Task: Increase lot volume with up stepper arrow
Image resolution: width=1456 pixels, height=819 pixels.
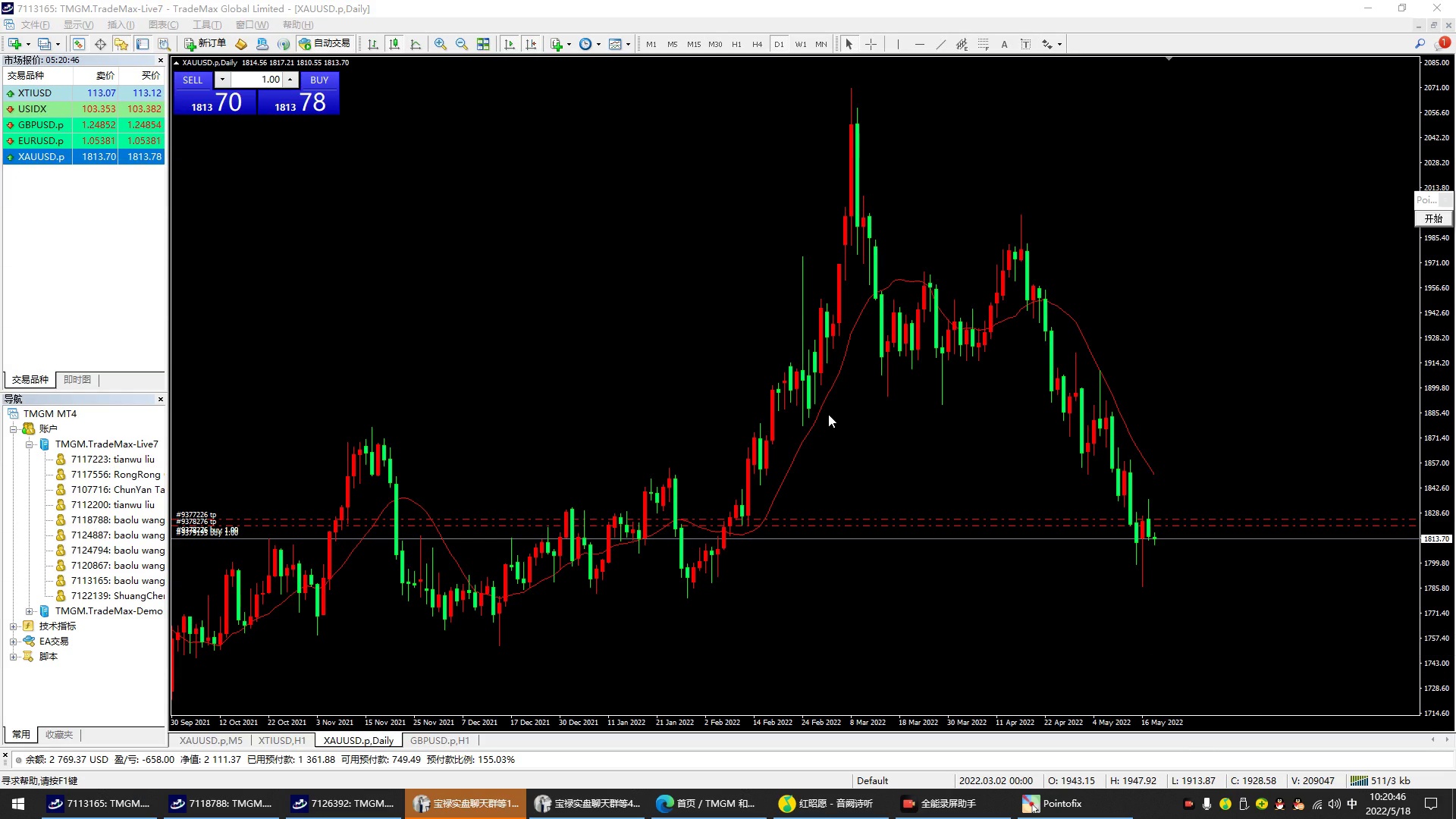Action: click(290, 80)
